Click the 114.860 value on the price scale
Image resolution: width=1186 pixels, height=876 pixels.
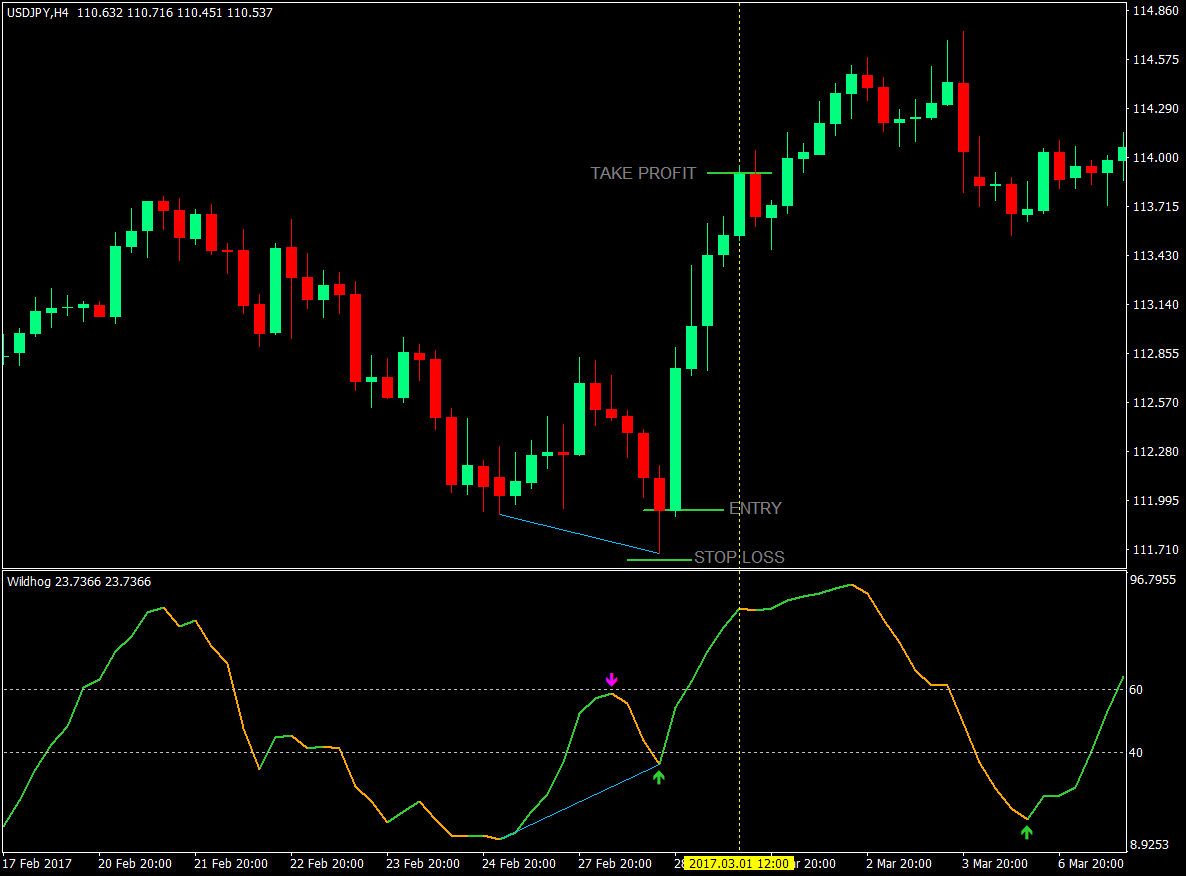pyautogui.click(x=1157, y=8)
